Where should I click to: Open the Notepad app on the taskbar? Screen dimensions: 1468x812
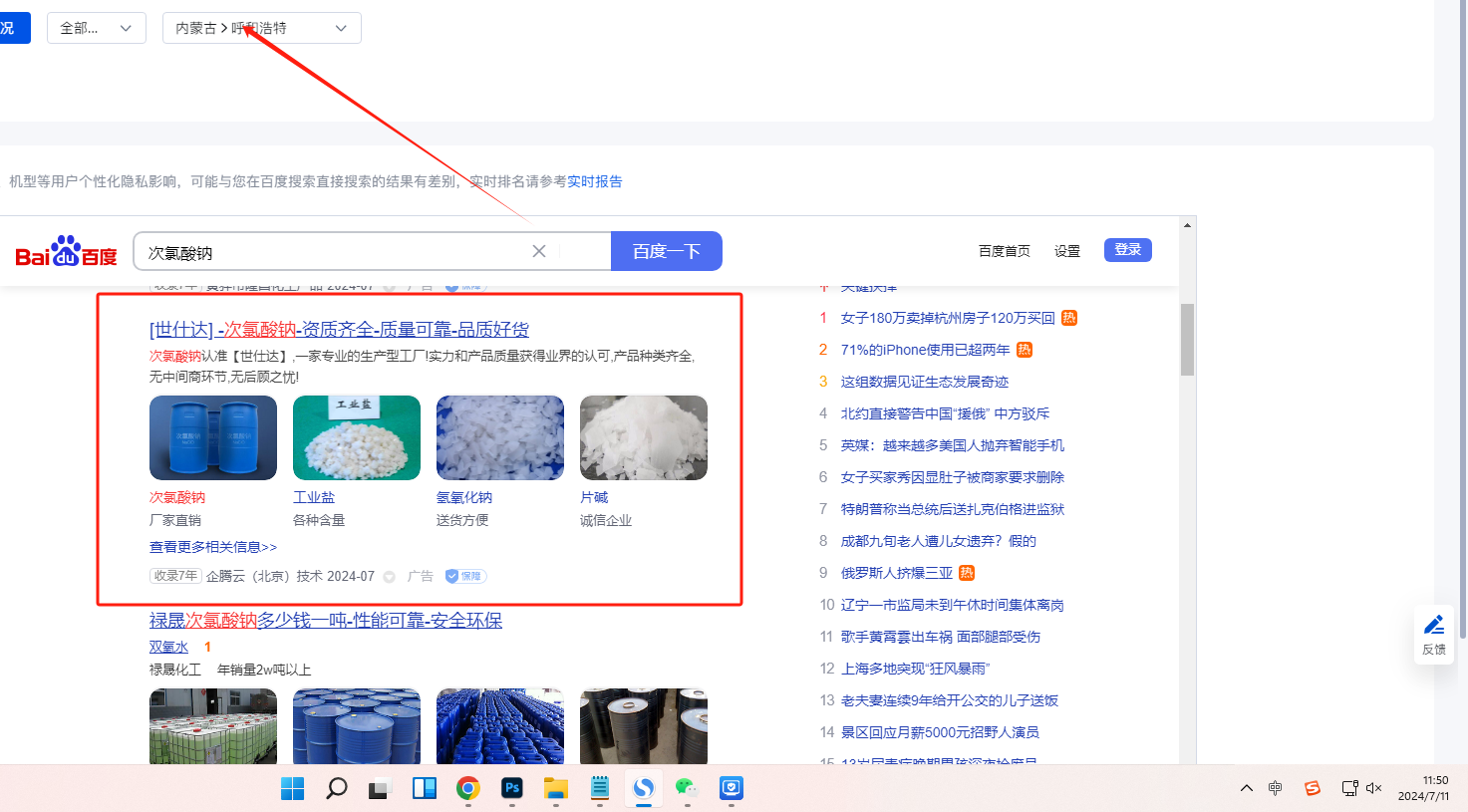pos(600,788)
